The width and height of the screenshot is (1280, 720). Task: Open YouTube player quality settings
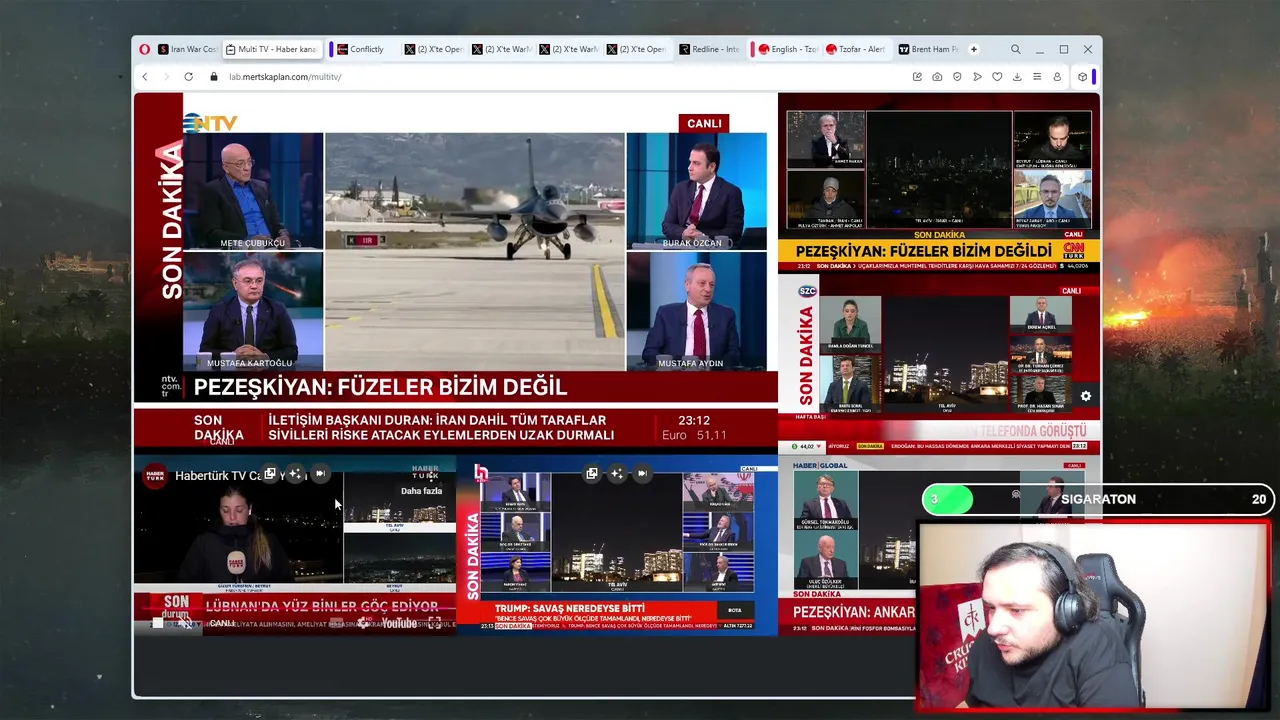363,623
